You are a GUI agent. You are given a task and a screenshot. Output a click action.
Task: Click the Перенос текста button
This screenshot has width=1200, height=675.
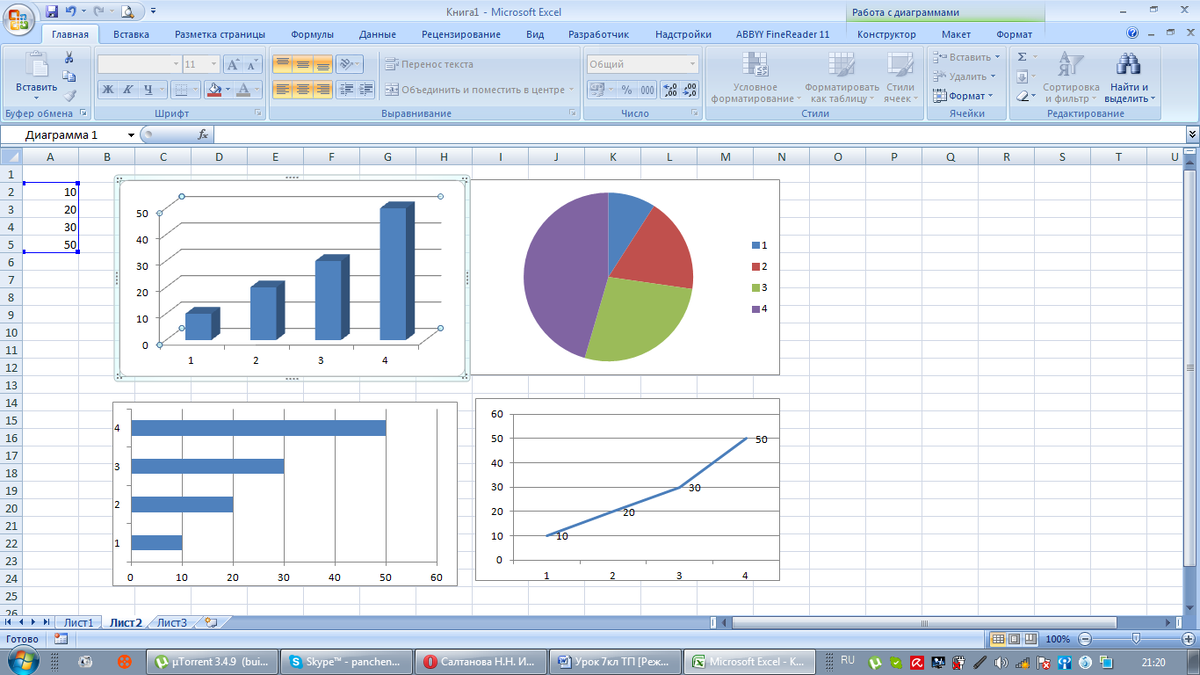click(430, 64)
